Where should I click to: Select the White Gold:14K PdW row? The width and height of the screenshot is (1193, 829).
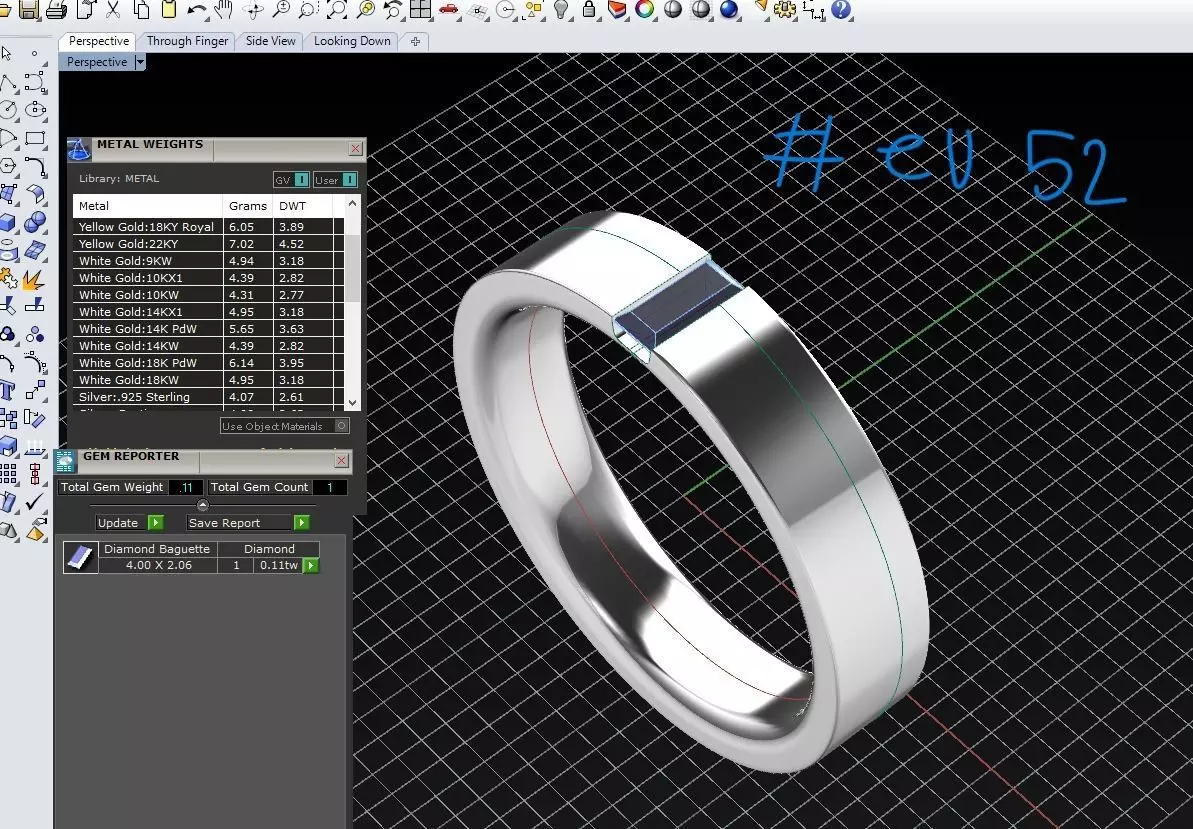tap(209, 329)
